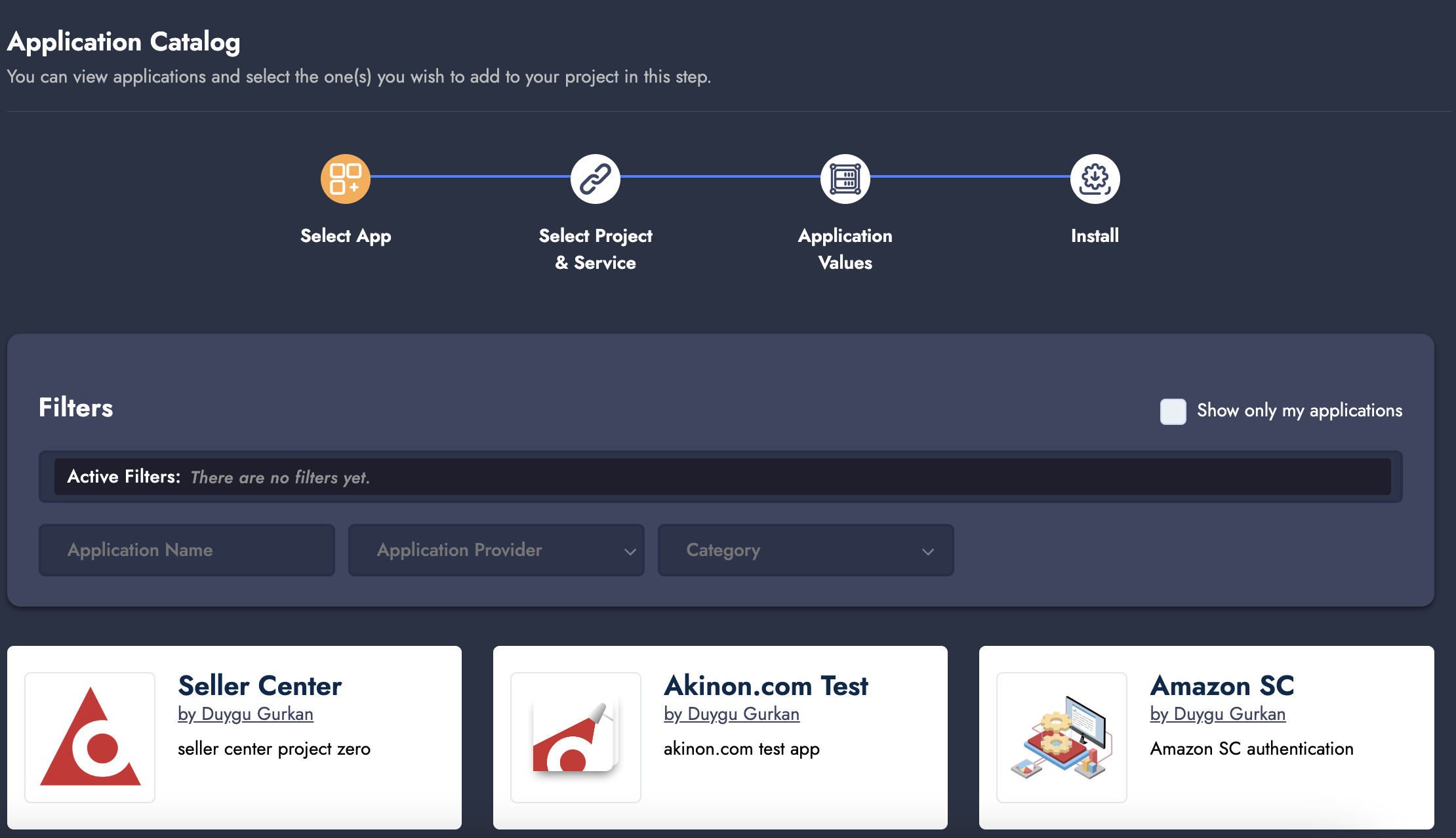The height and width of the screenshot is (838, 1456).
Task: Click 'seller center project zero' description
Action: [x=274, y=749]
